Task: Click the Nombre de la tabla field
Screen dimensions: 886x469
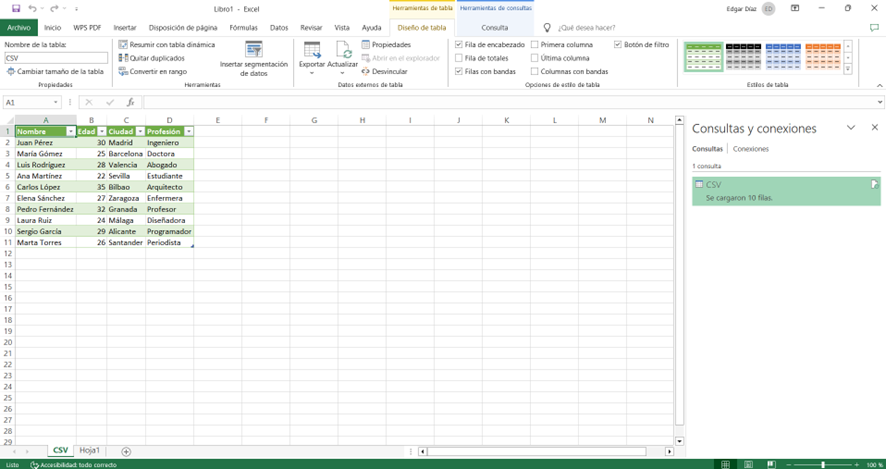Action: [55, 58]
